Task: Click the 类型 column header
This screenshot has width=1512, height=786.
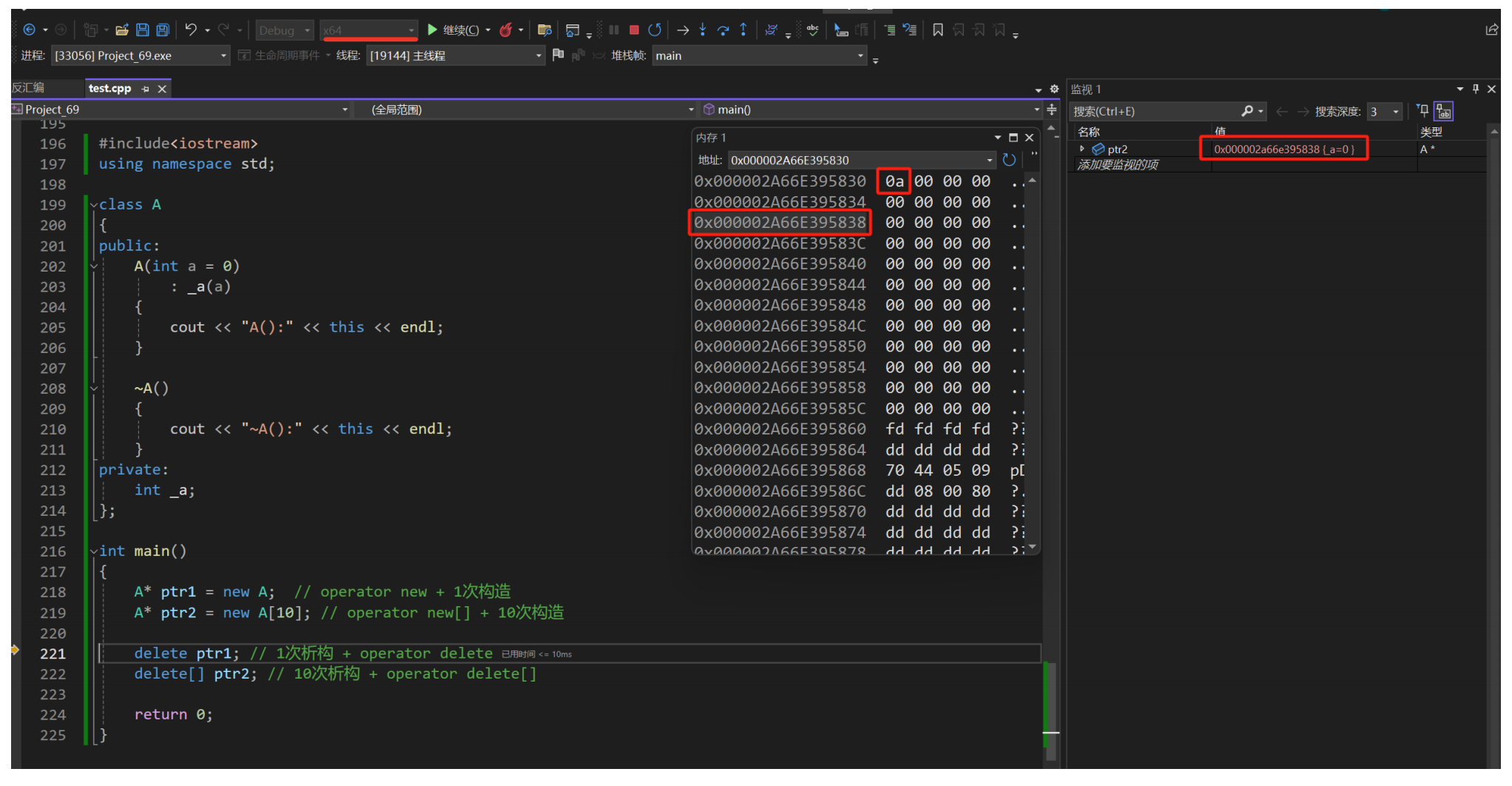Action: [1431, 132]
